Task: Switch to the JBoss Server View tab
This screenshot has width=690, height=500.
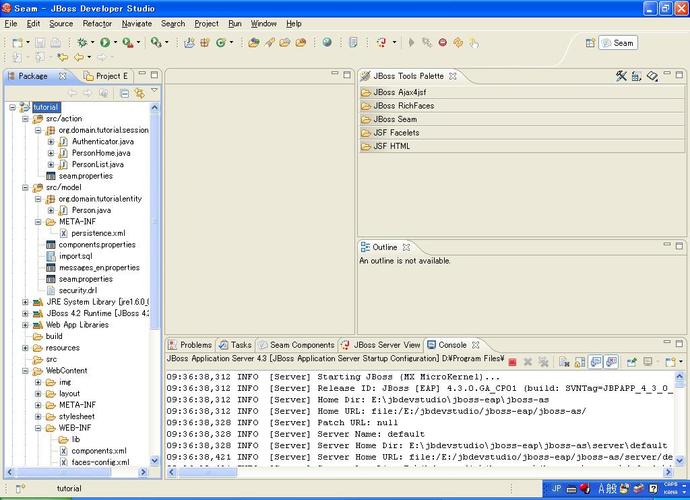Action: coord(382,345)
